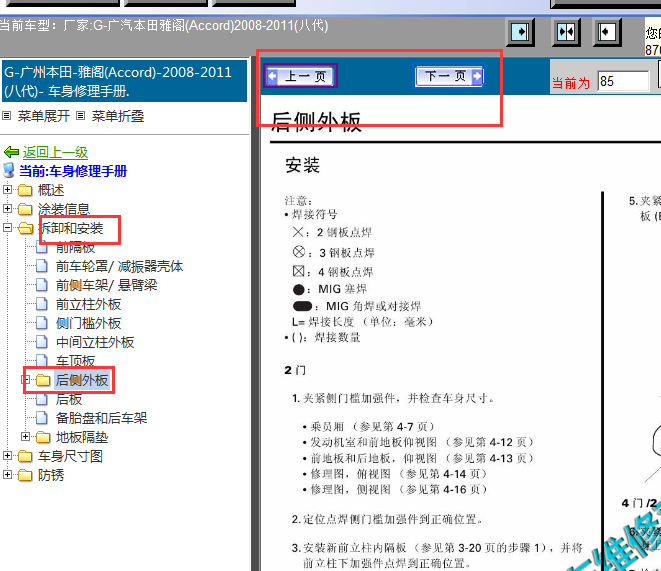
Task: Click the text 乘员厢 (参见第 4-7 页)
Action: coord(372,427)
